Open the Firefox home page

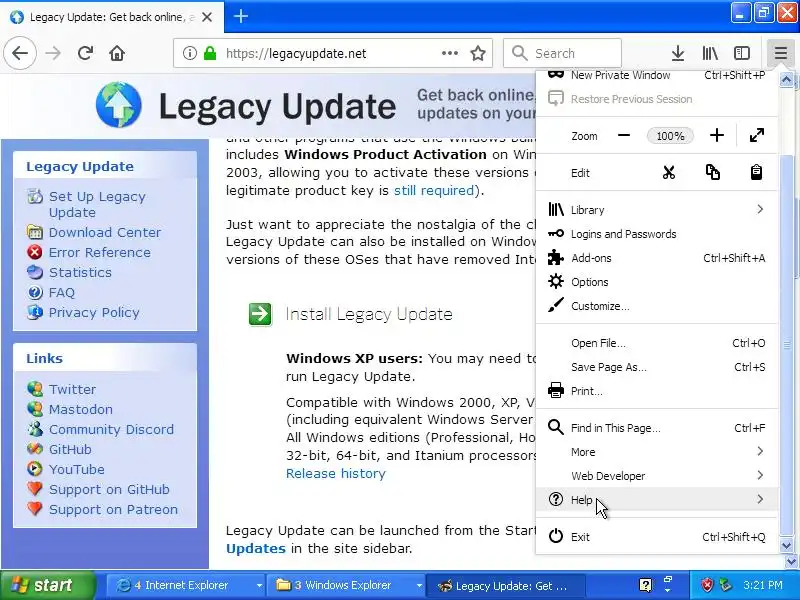click(x=117, y=53)
